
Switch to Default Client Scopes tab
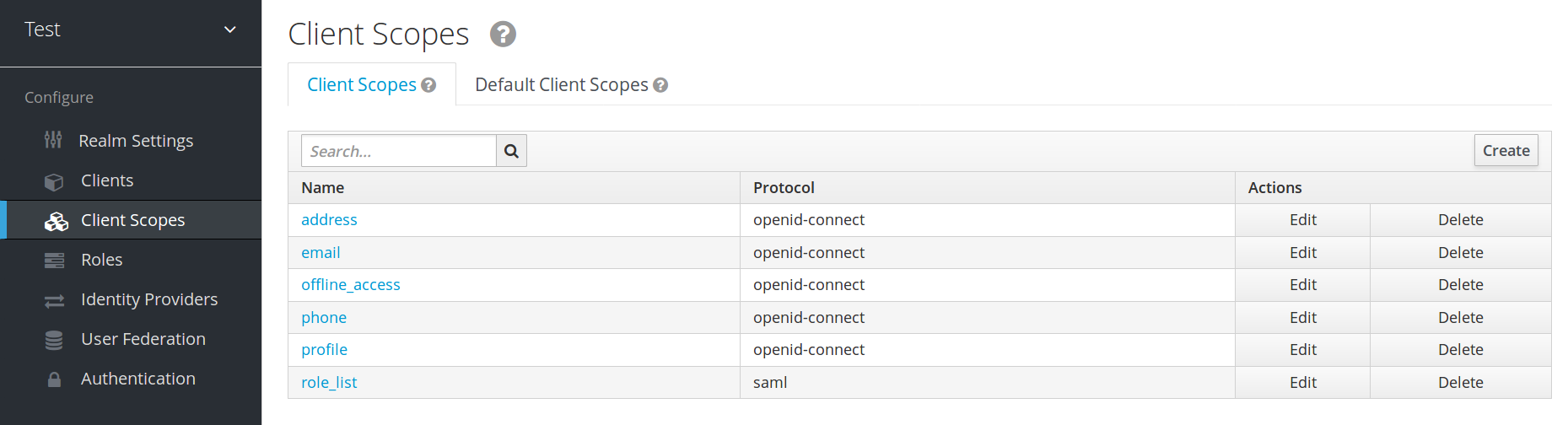(561, 85)
